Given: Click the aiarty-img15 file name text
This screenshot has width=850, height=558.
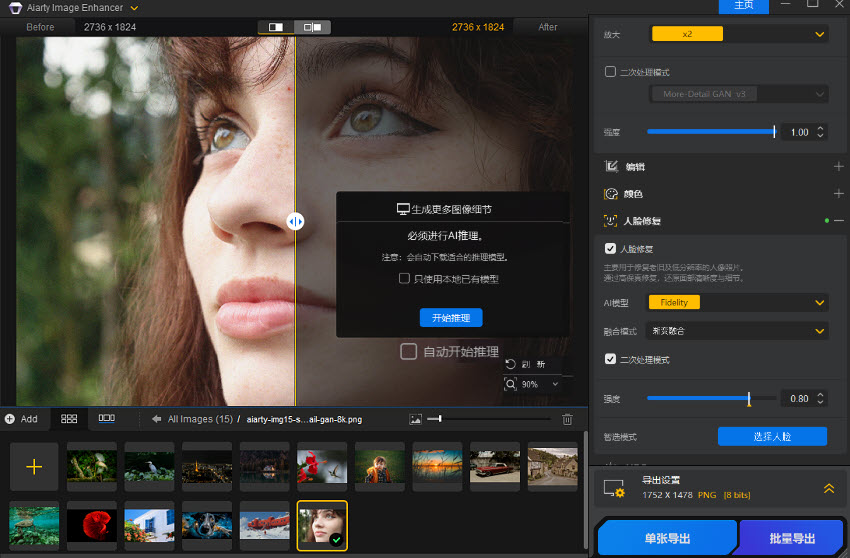Looking at the screenshot, I should [304, 419].
